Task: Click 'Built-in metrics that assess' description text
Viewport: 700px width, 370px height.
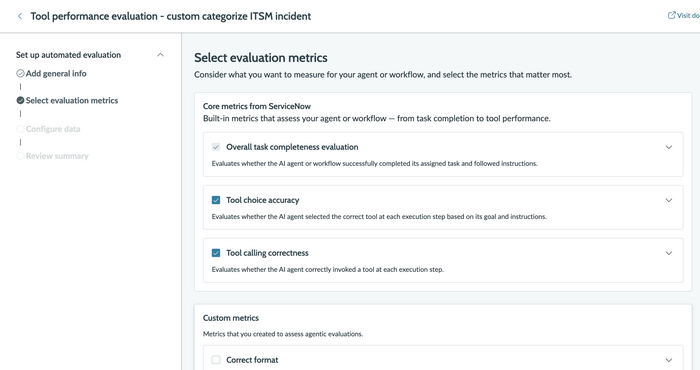Action: point(377,118)
